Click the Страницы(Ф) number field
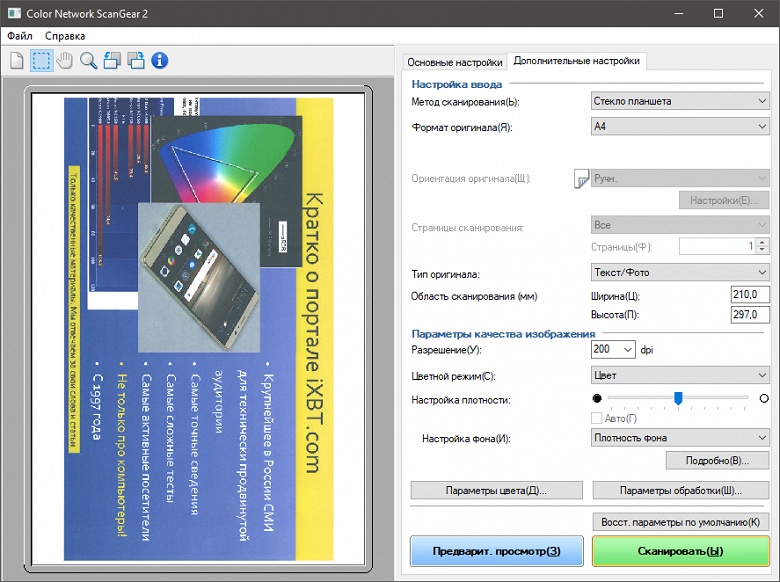 click(x=717, y=246)
